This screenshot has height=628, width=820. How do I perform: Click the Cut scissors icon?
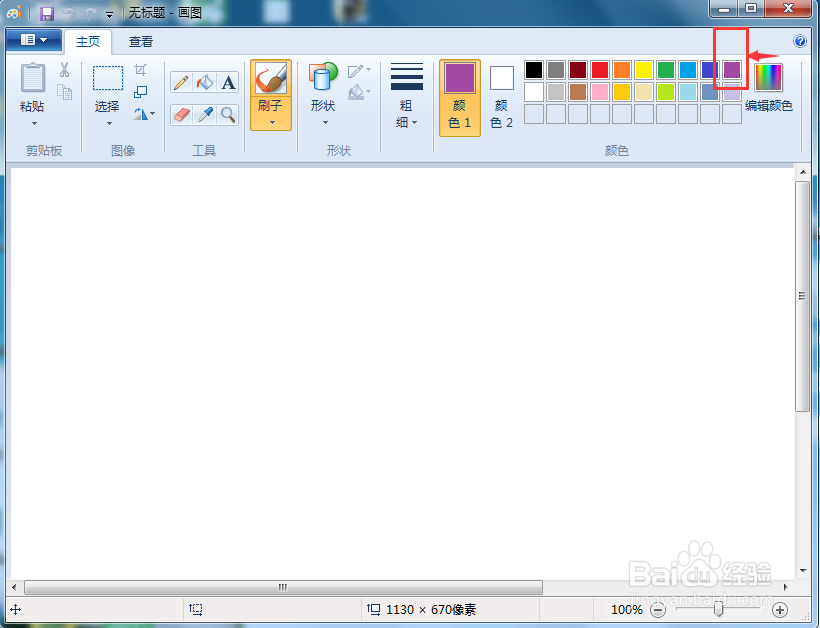(64, 70)
